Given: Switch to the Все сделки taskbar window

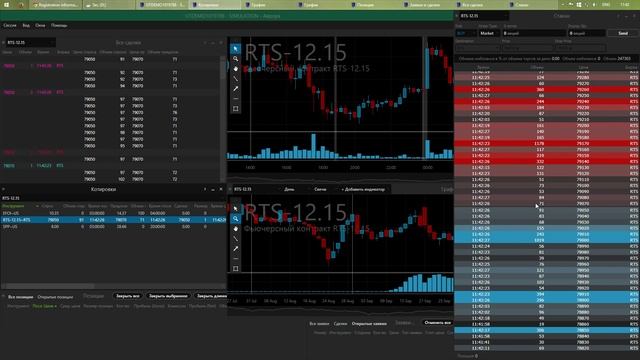Looking at the screenshot, I should click(x=480, y=5).
